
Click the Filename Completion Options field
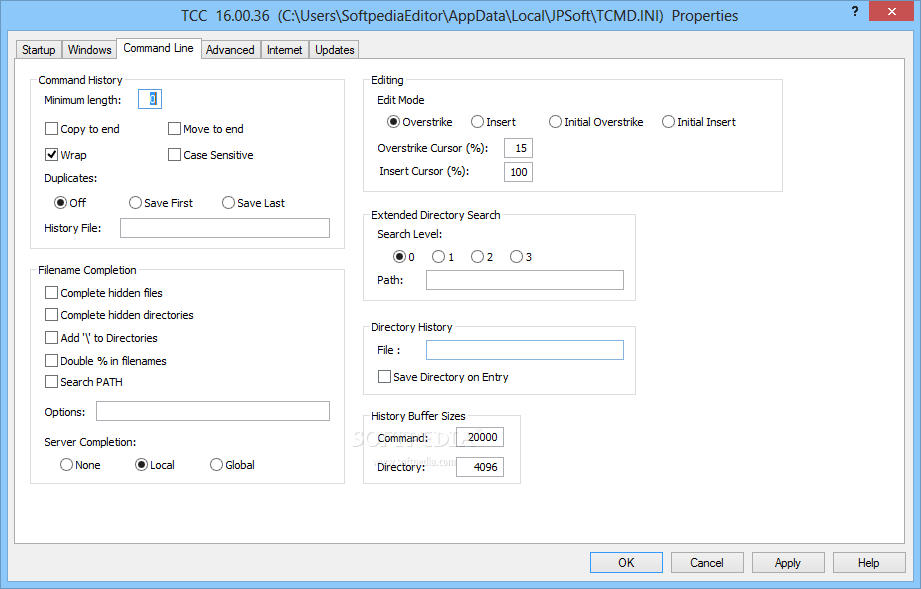[x=213, y=411]
